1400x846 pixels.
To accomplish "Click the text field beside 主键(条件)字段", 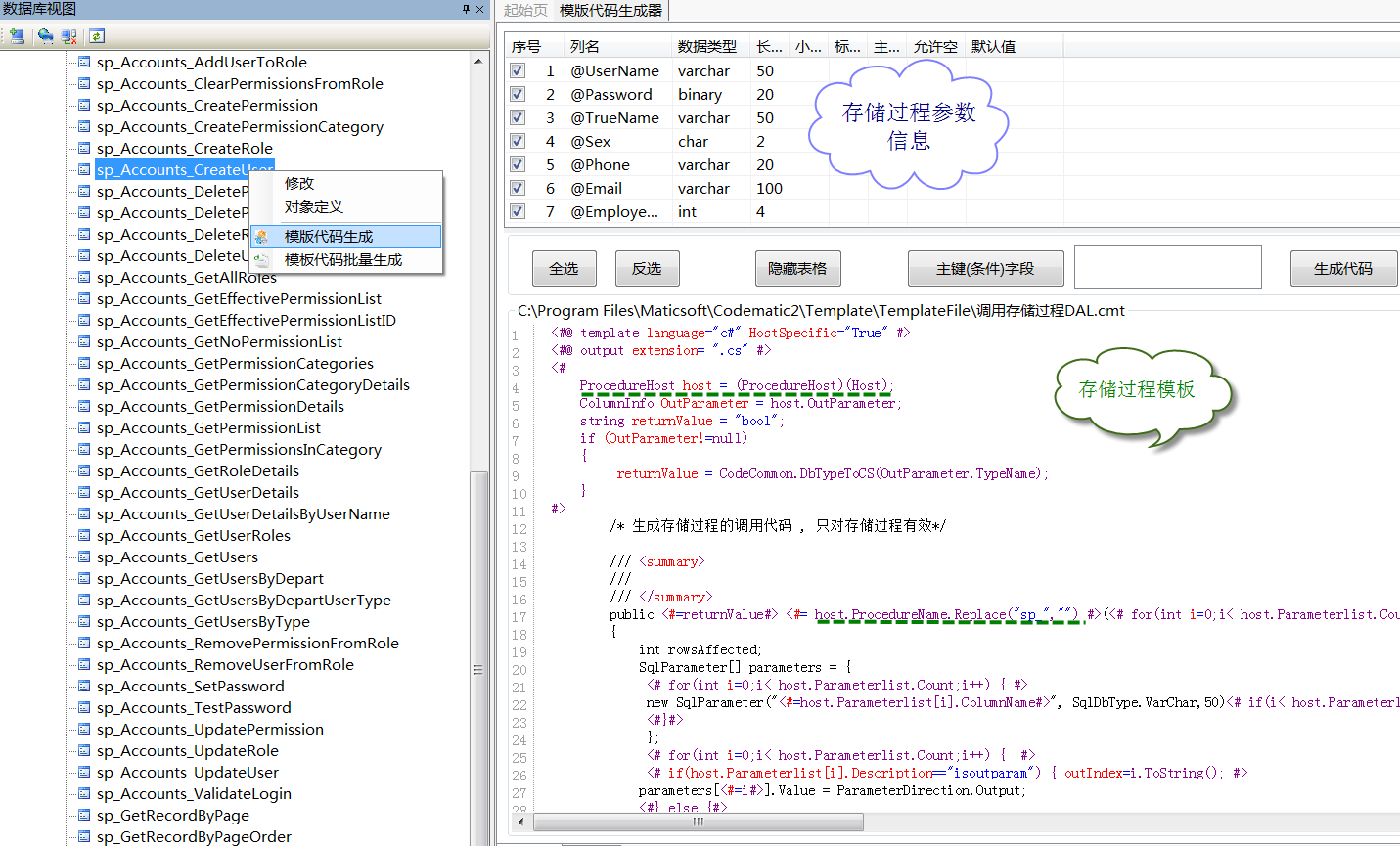I will pyautogui.click(x=1167, y=267).
